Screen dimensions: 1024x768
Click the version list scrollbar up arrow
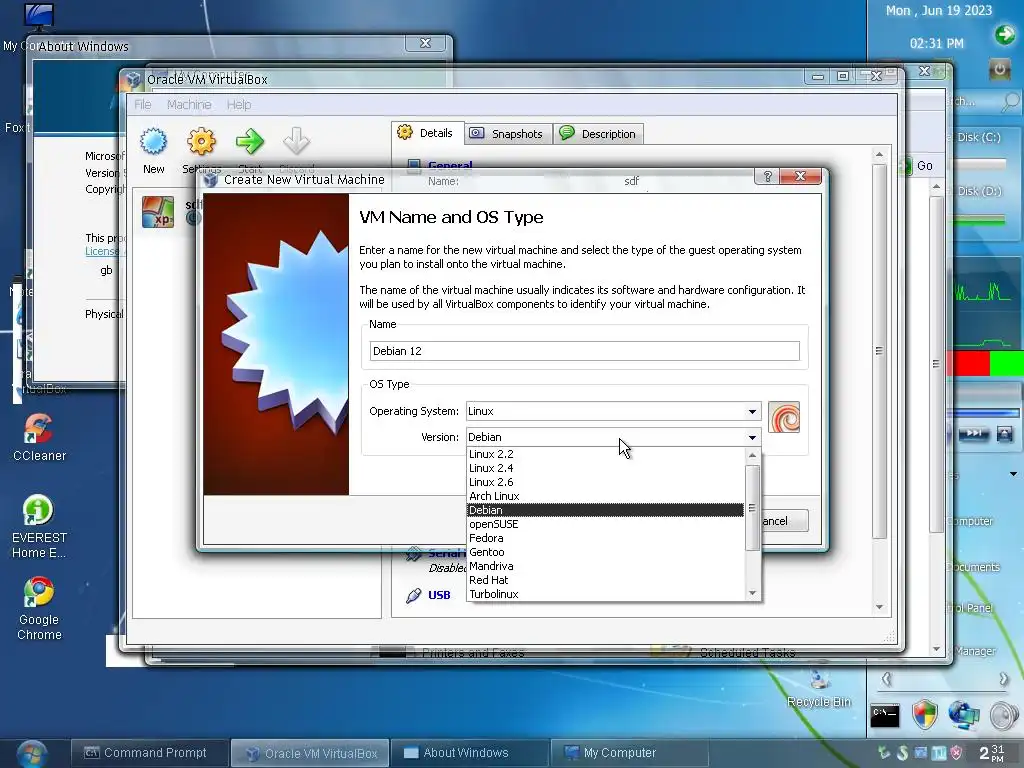coord(752,455)
